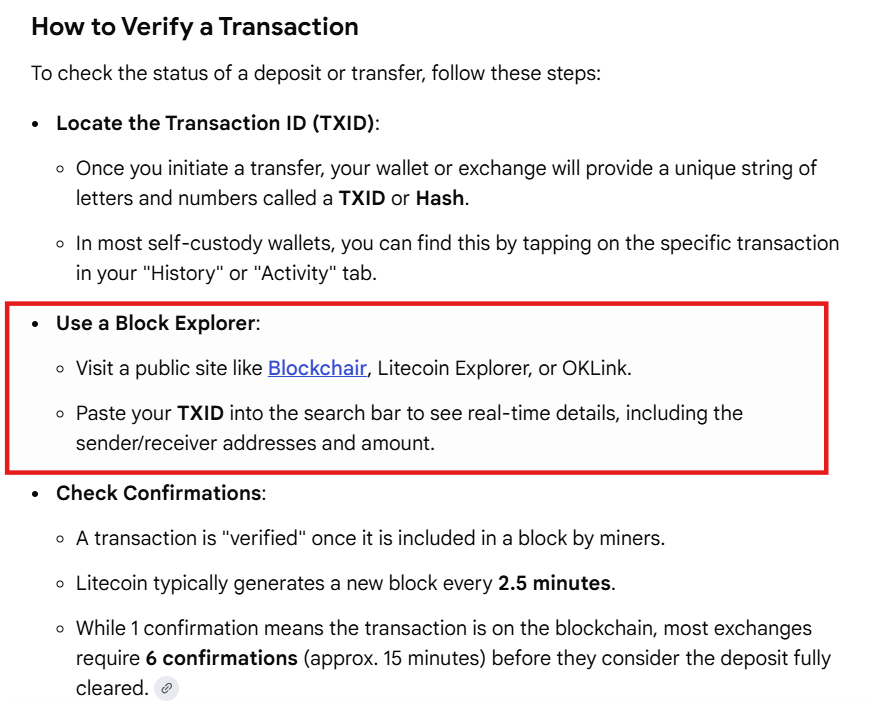This screenshot has height=711, width=880.
Task: Click the "Once you initiate a transfer" sentence
Action: (446, 168)
